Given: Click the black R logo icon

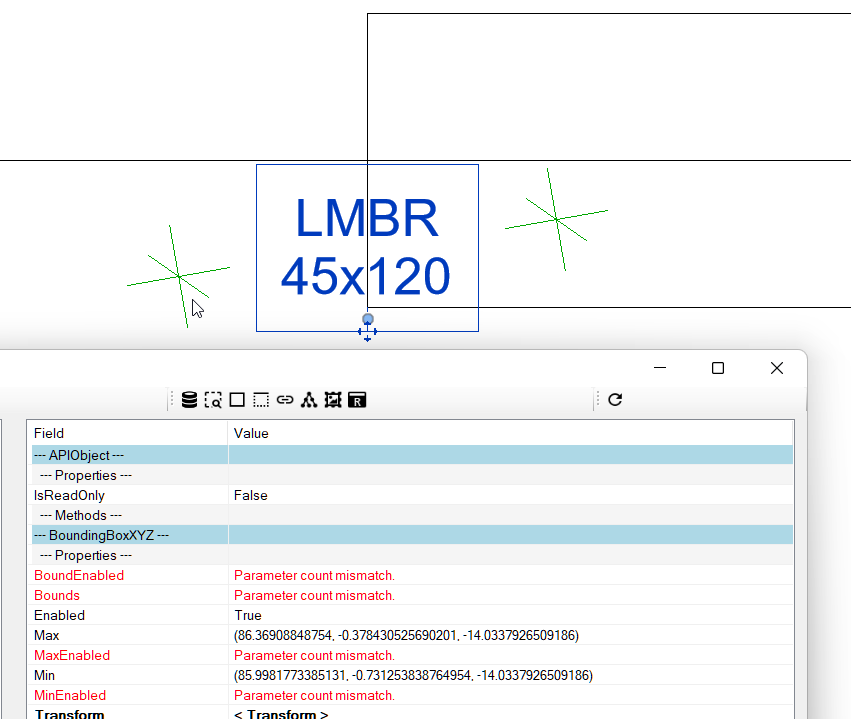Looking at the screenshot, I should click(357, 399).
